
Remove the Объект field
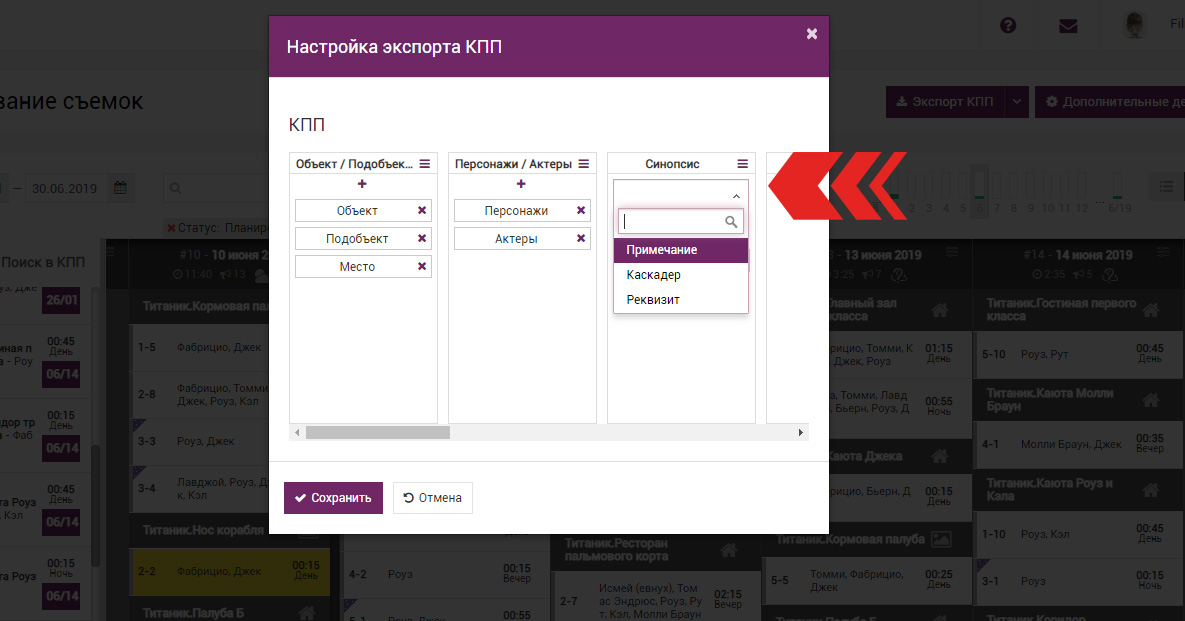click(x=422, y=211)
